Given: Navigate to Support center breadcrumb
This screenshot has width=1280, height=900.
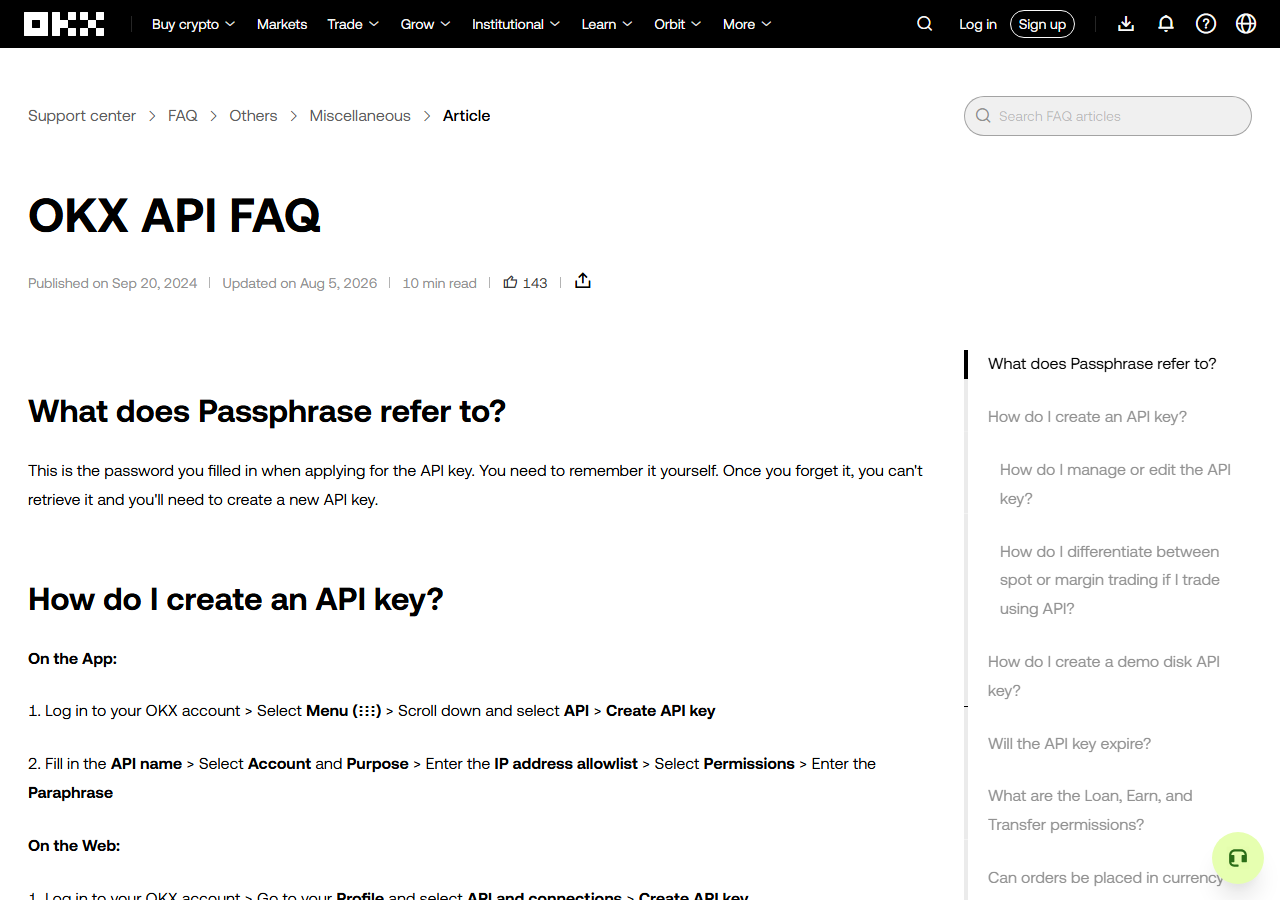Looking at the screenshot, I should [x=82, y=116].
